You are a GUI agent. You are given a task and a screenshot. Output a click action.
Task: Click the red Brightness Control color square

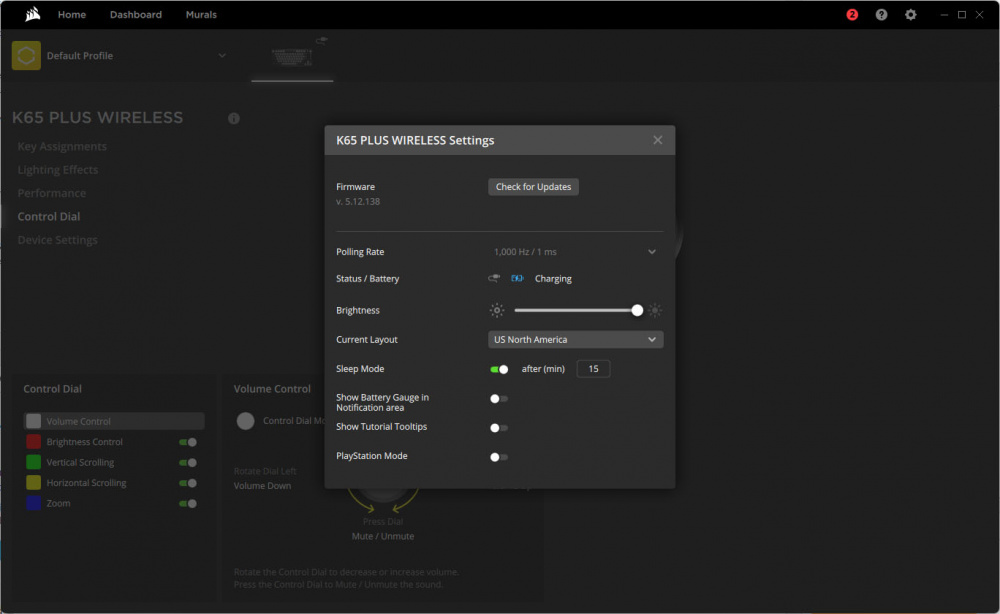(34, 441)
